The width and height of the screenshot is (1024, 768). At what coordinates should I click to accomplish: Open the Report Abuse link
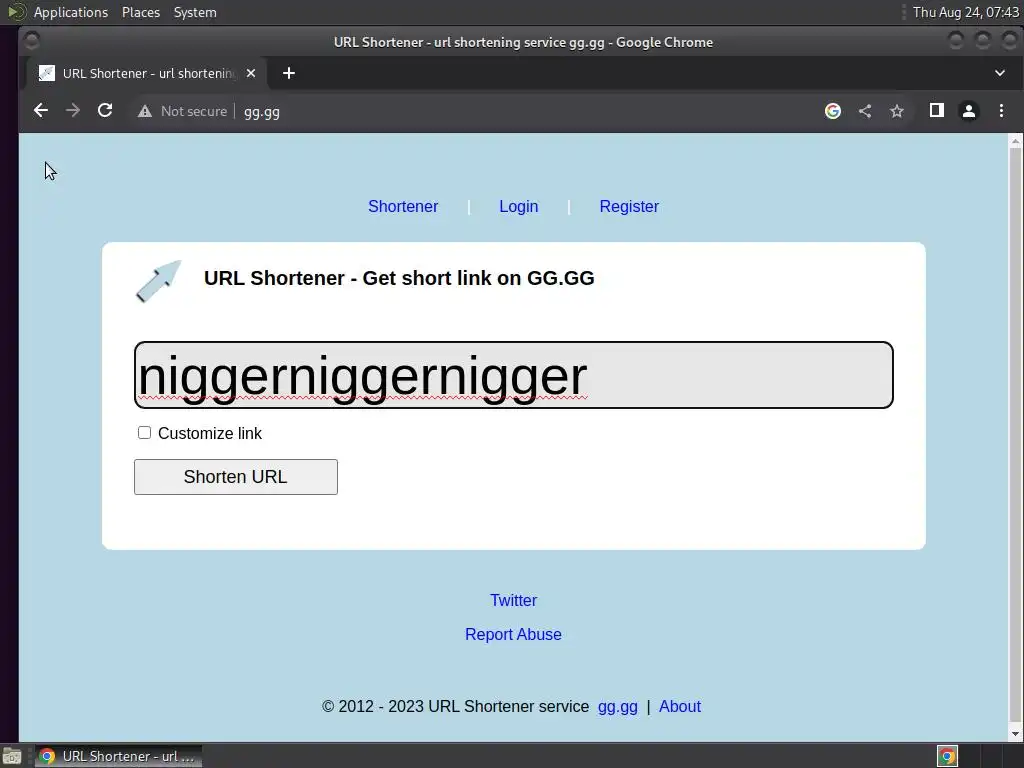[x=513, y=634]
